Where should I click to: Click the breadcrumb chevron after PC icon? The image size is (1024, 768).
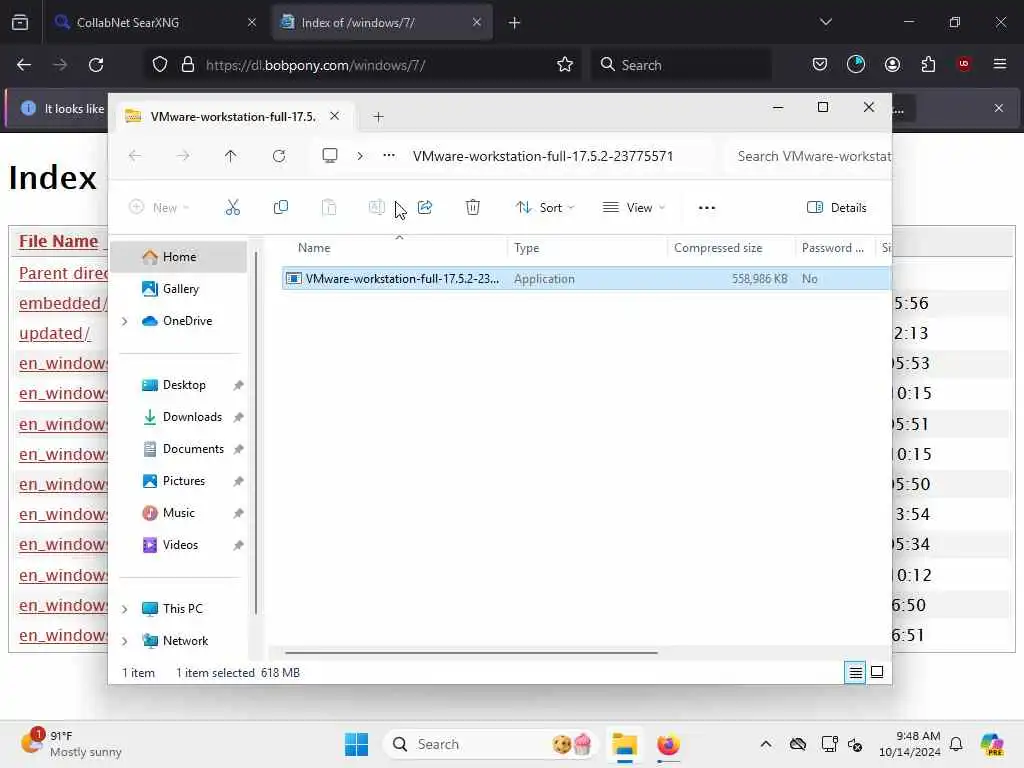click(360, 156)
